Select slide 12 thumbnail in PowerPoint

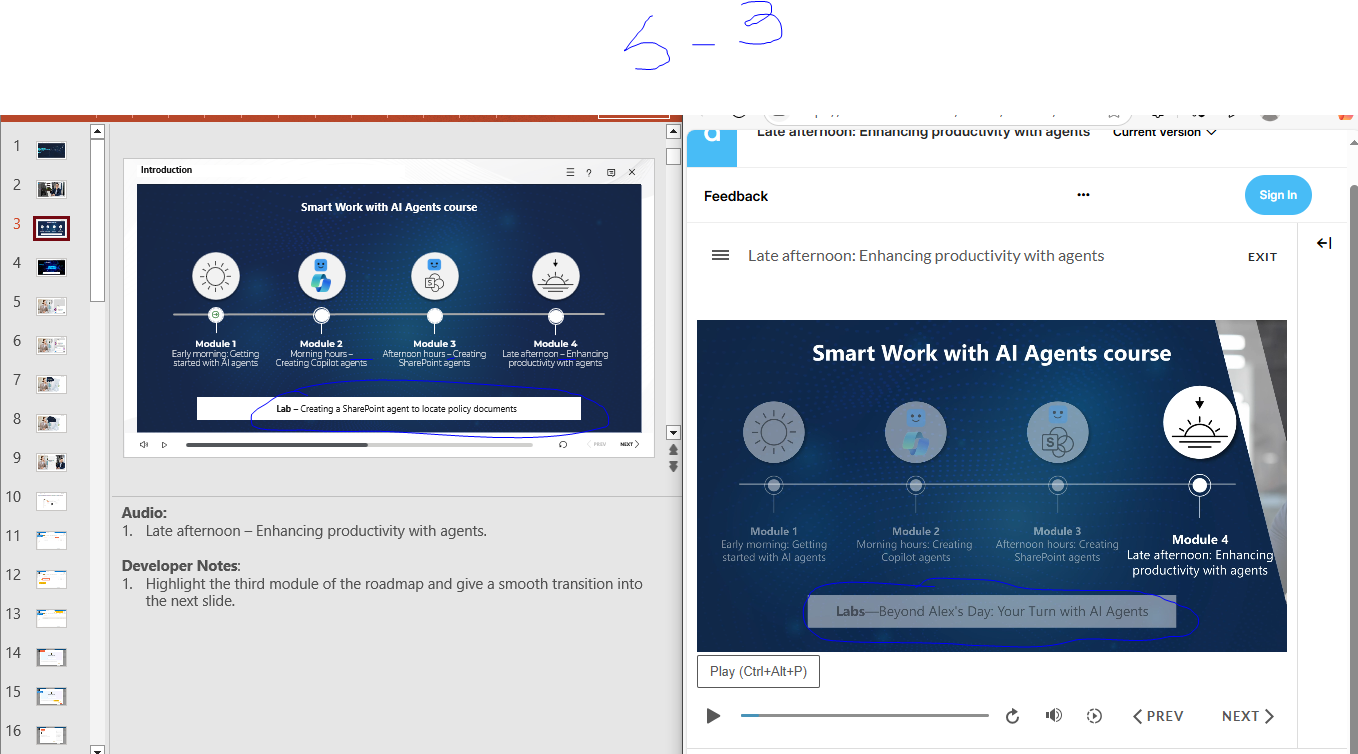(x=51, y=579)
